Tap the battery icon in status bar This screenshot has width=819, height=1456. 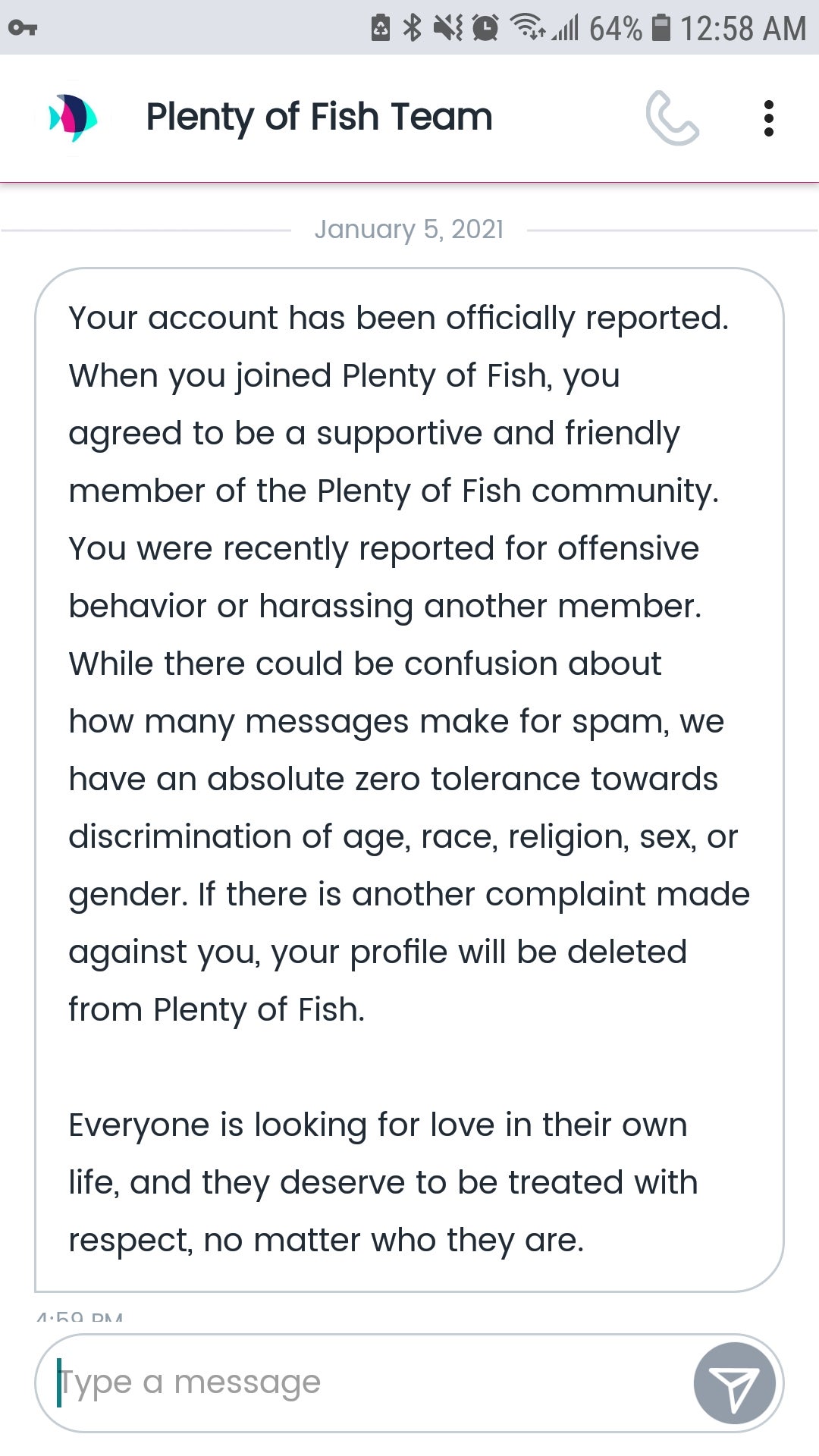[661, 28]
